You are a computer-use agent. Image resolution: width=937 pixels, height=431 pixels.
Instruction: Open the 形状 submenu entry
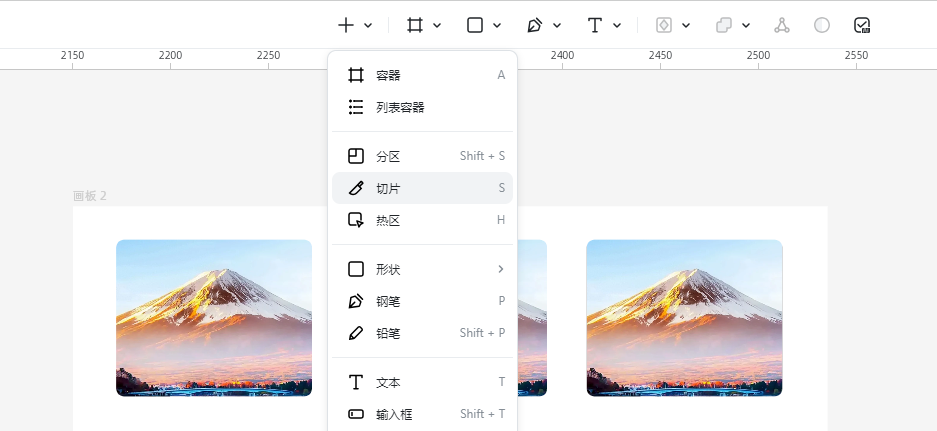click(422, 270)
